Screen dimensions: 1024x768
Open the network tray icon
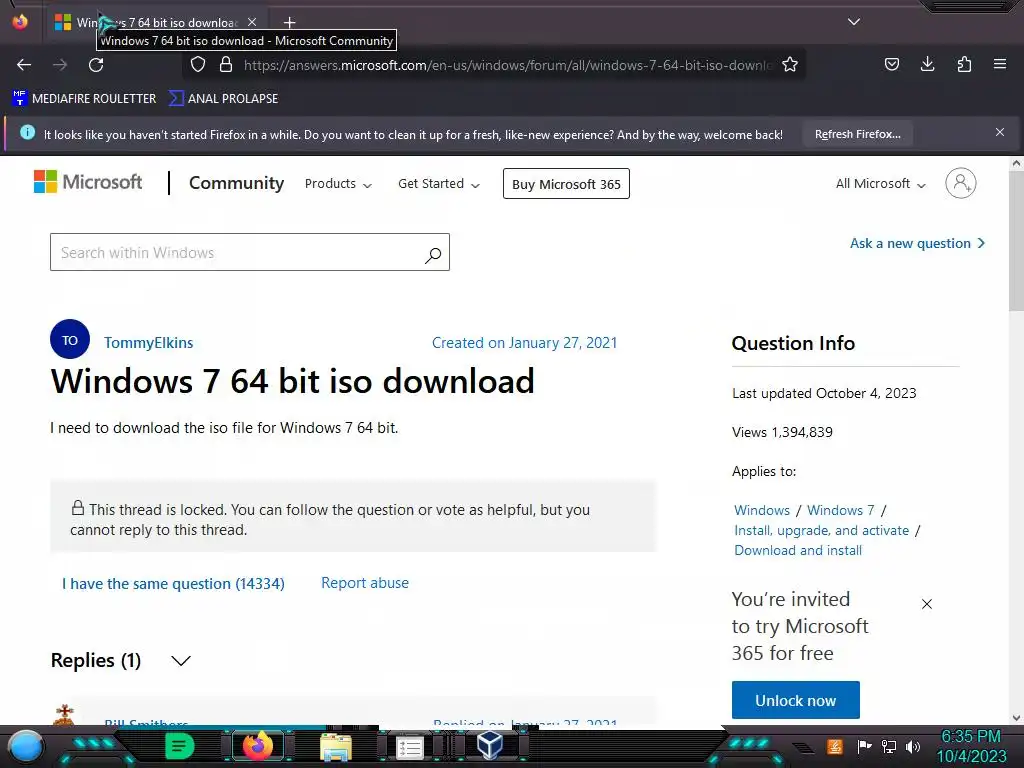tap(889, 746)
